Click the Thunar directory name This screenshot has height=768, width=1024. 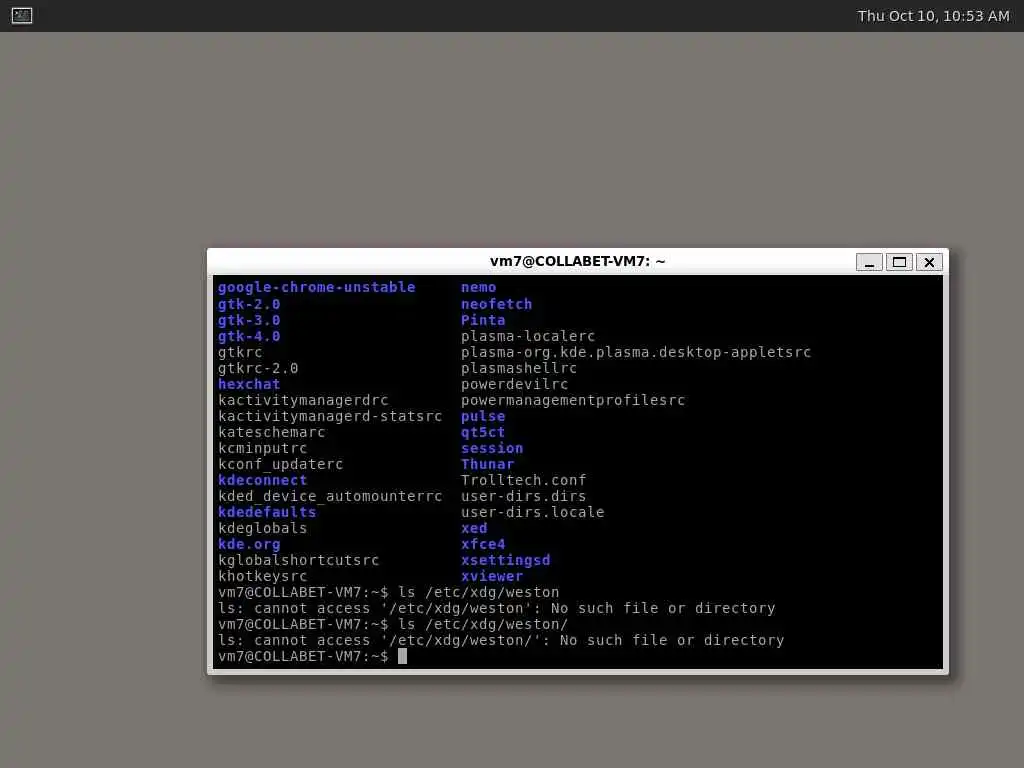point(488,464)
